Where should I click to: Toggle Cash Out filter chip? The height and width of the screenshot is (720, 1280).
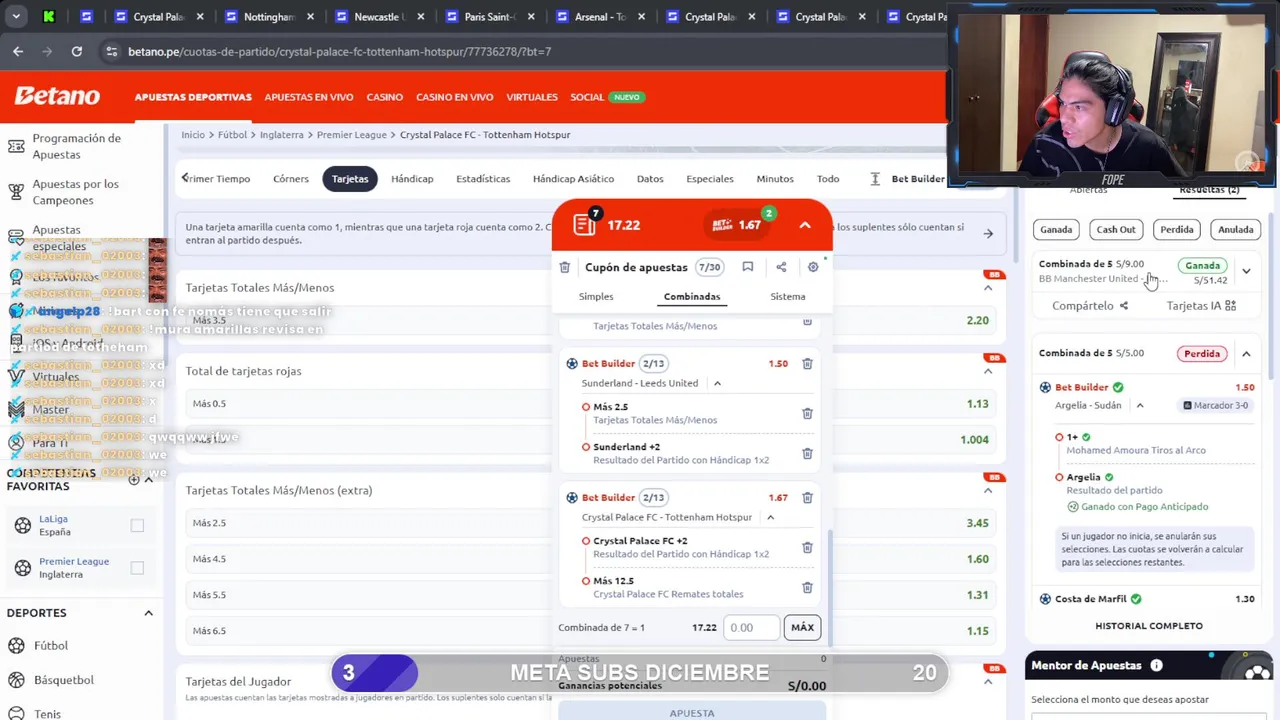1116,229
